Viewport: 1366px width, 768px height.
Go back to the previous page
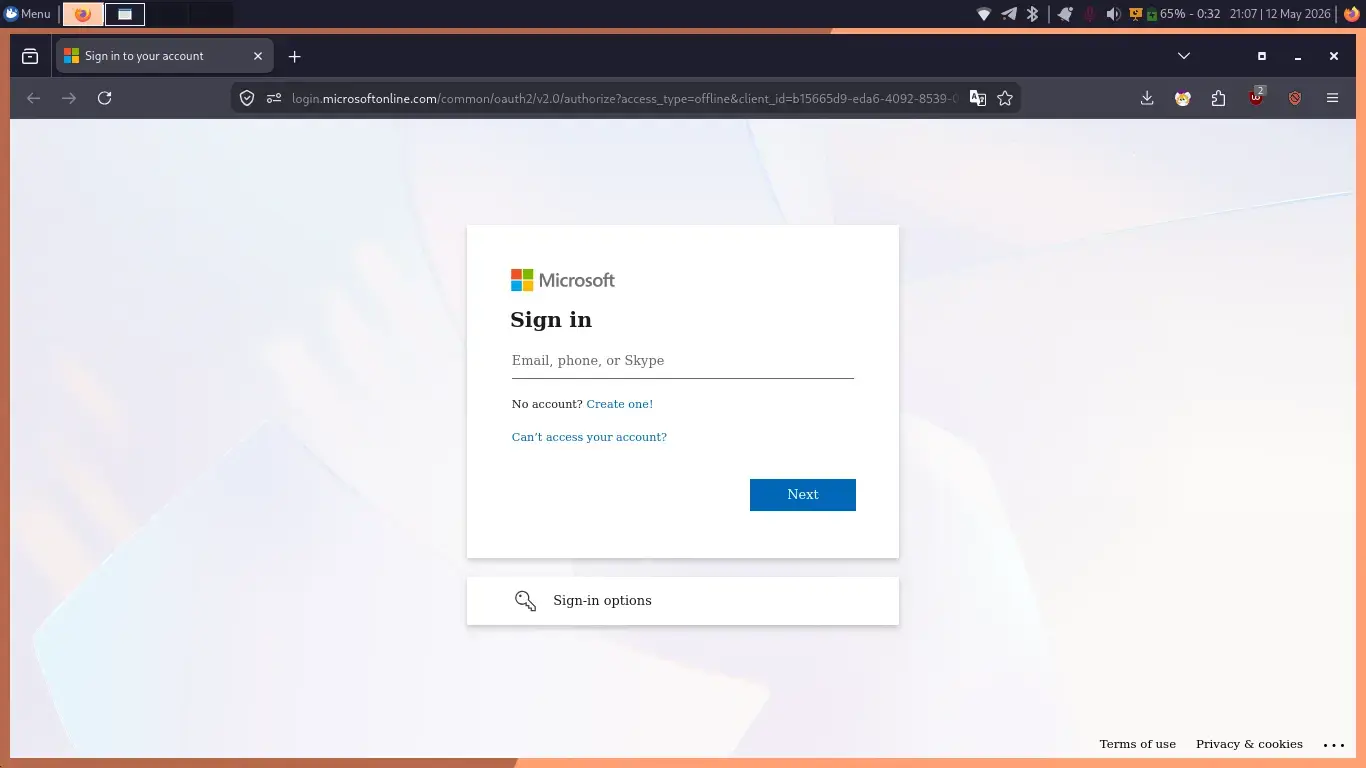[33, 98]
